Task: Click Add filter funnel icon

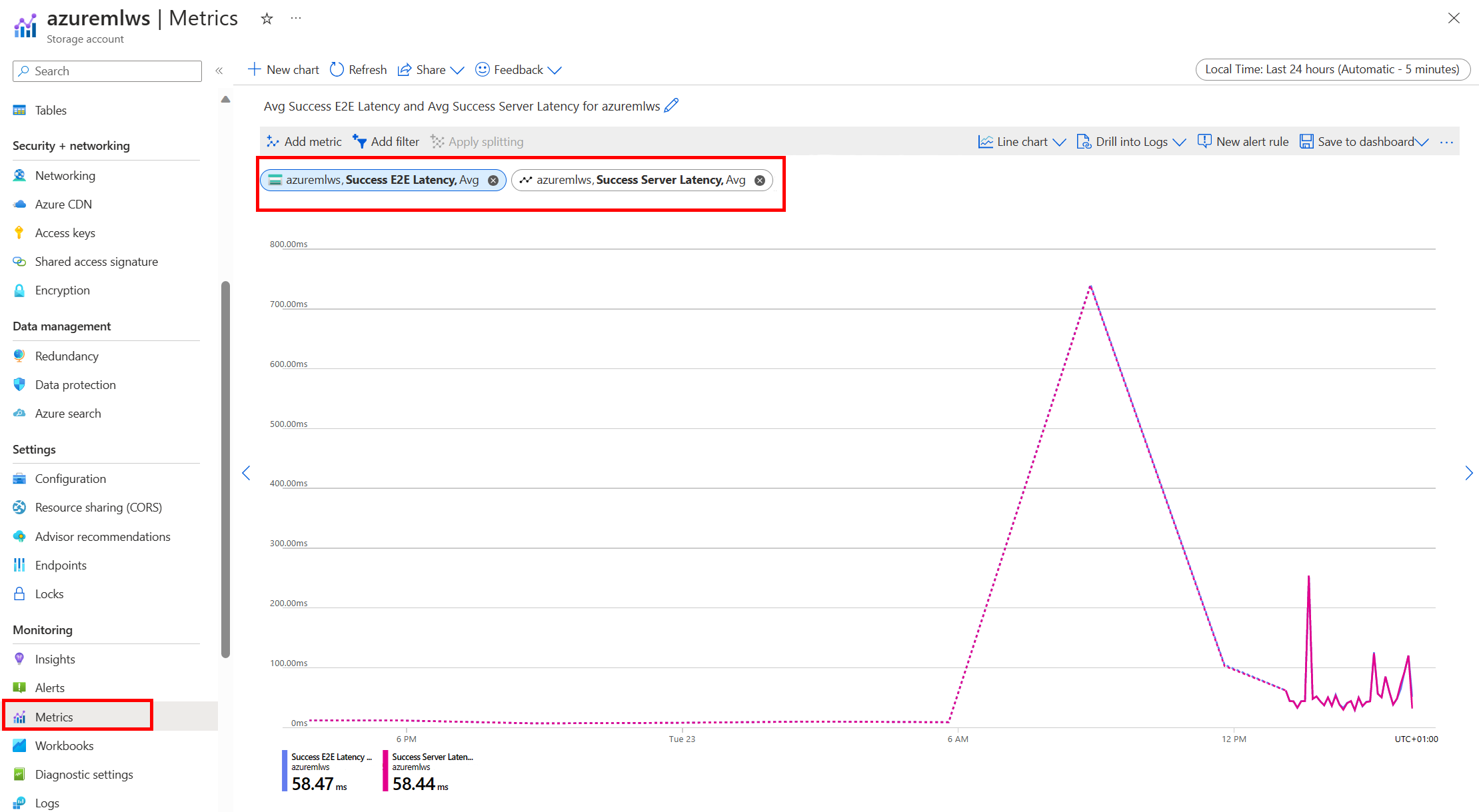Action: 360,141
